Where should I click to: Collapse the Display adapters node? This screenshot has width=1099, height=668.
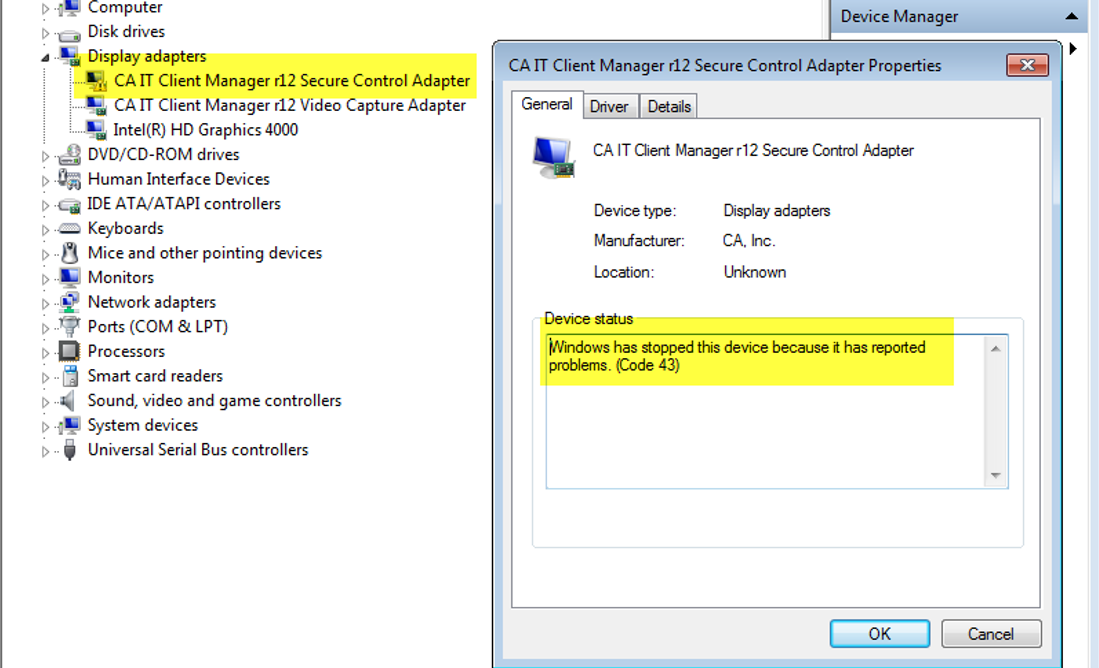coord(46,57)
